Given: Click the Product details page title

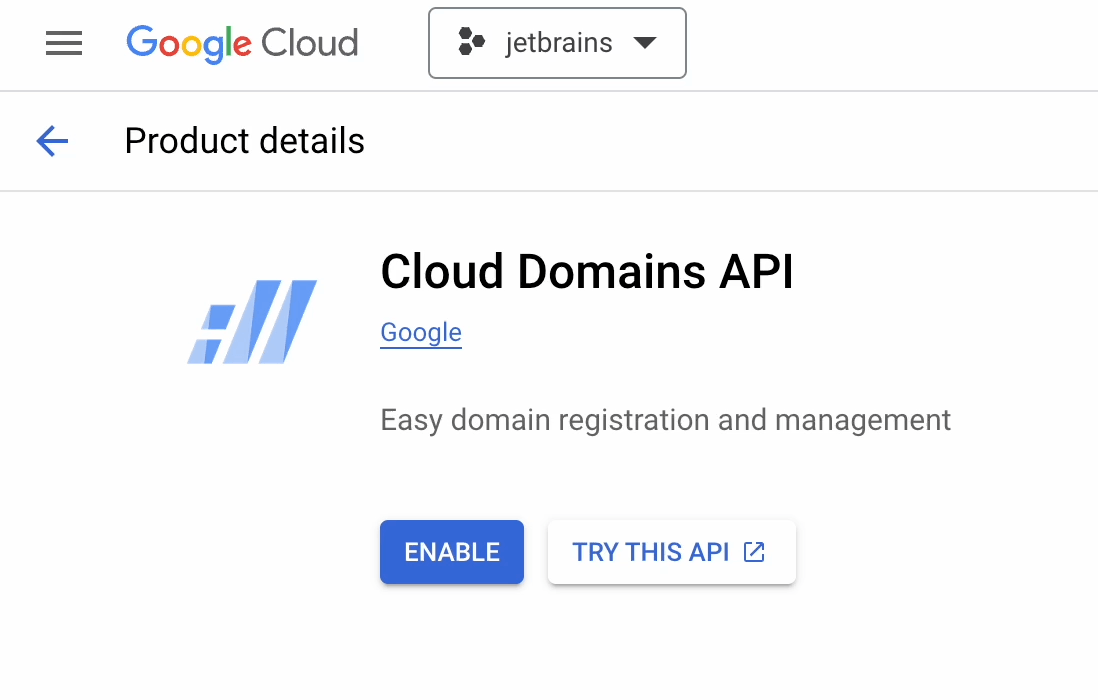Looking at the screenshot, I should tap(244, 141).
